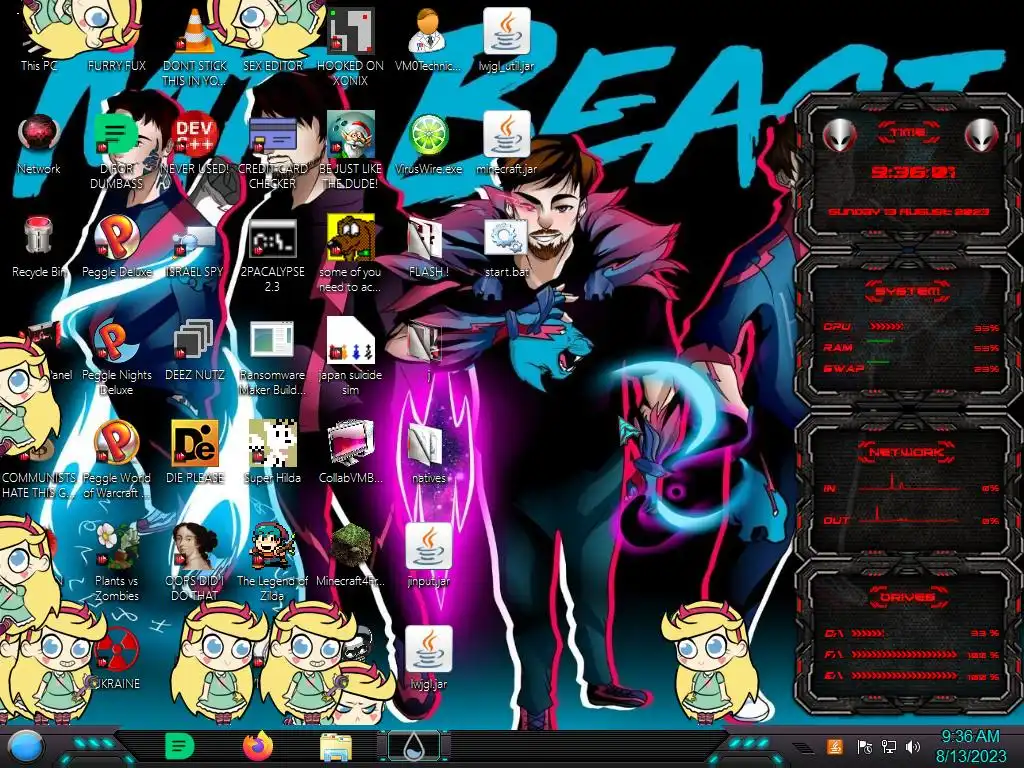Click the OUT traffic graph in NETWORK widget
This screenshot has width=1024, height=768.
(x=911, y=517)
